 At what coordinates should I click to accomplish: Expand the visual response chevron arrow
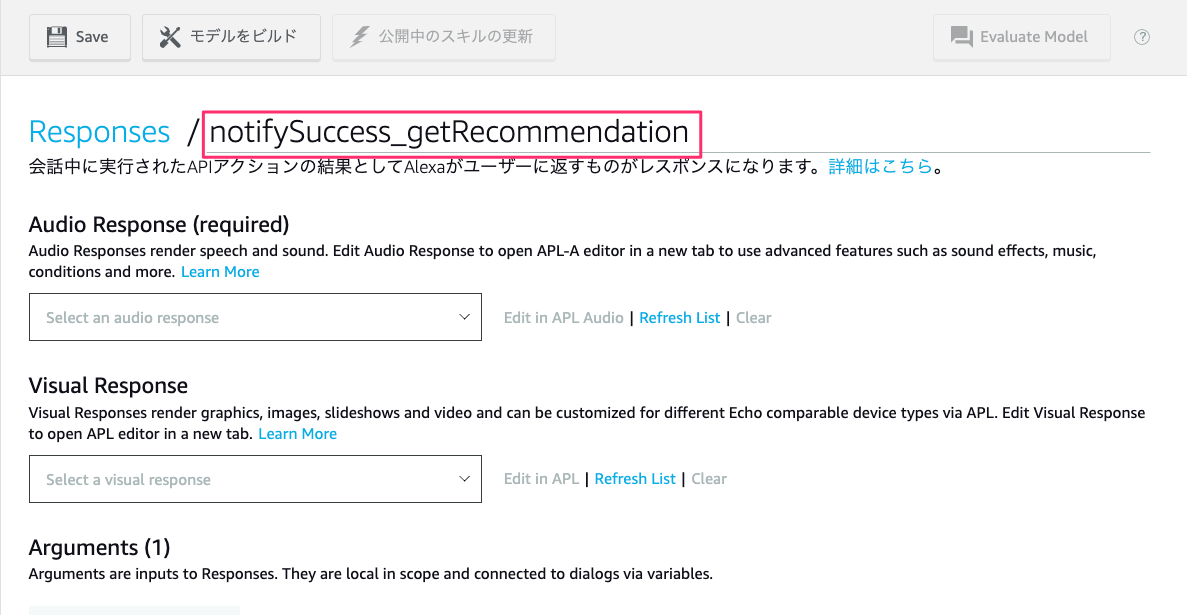pos(465,479)
